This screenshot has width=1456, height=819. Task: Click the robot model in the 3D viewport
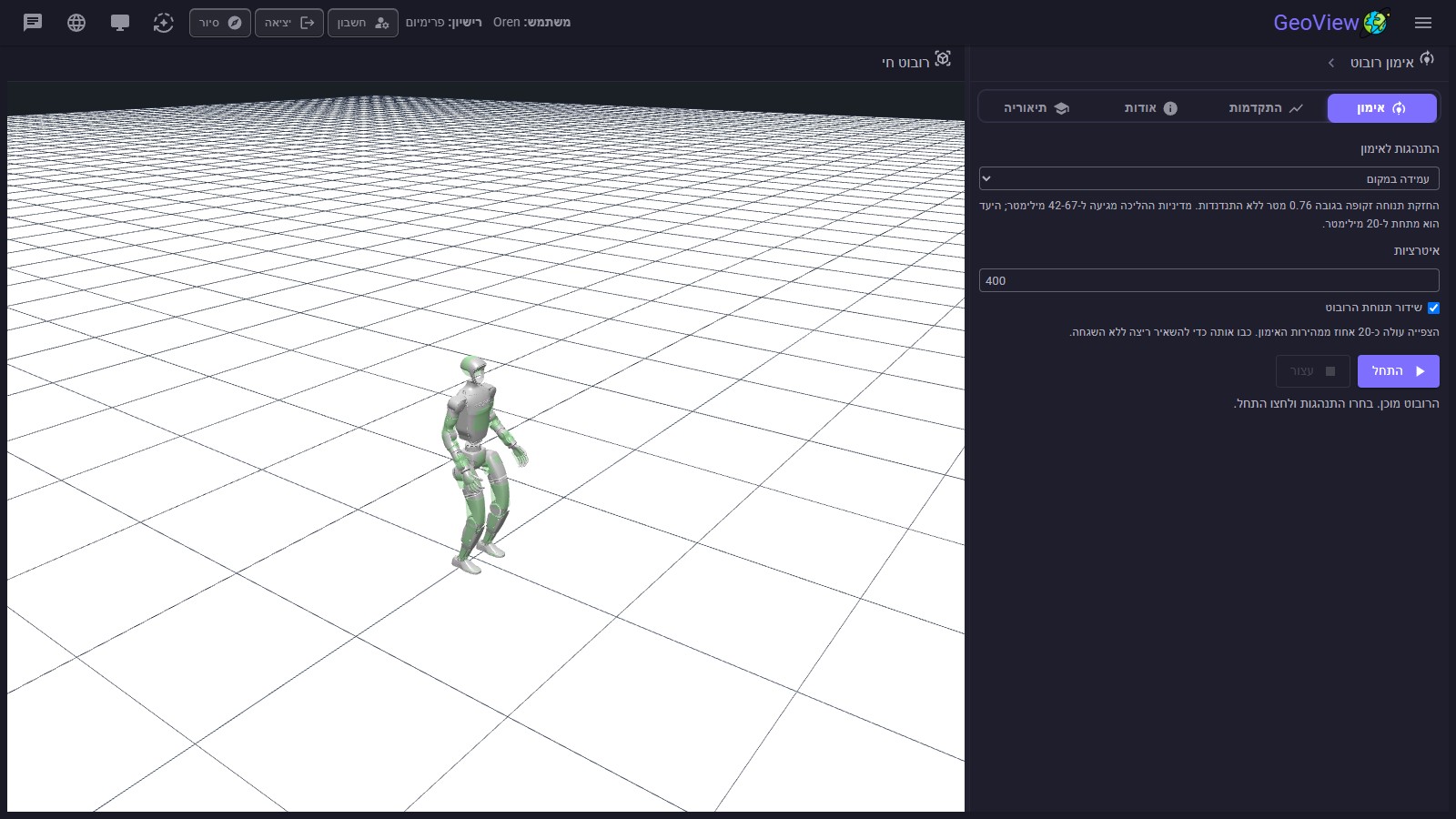click(478, 464)
